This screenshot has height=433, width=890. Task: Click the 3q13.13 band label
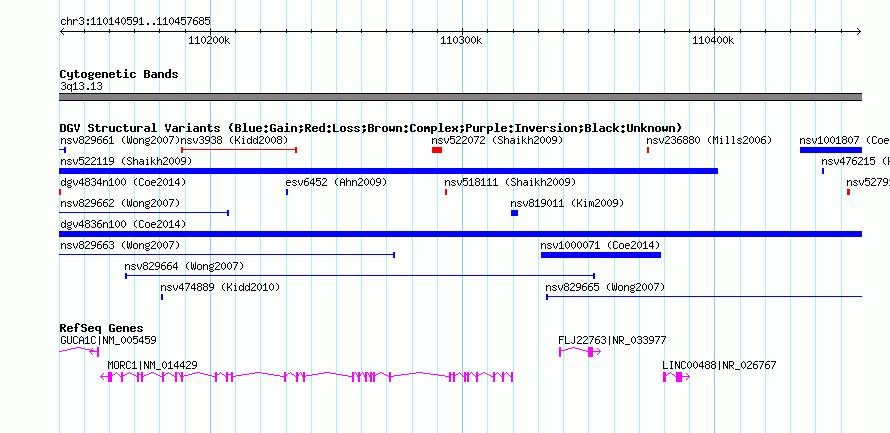tap(81, 87)
